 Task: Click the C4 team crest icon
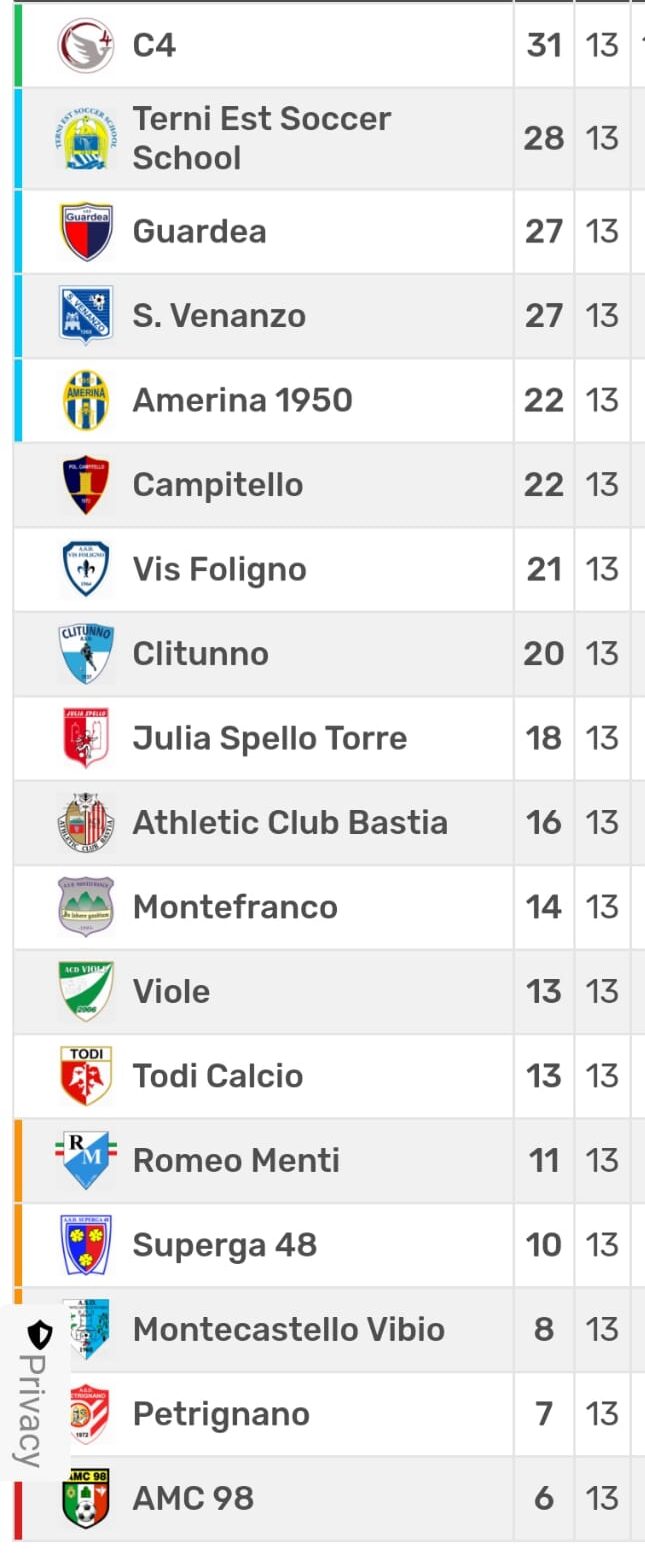click(86, 46)
